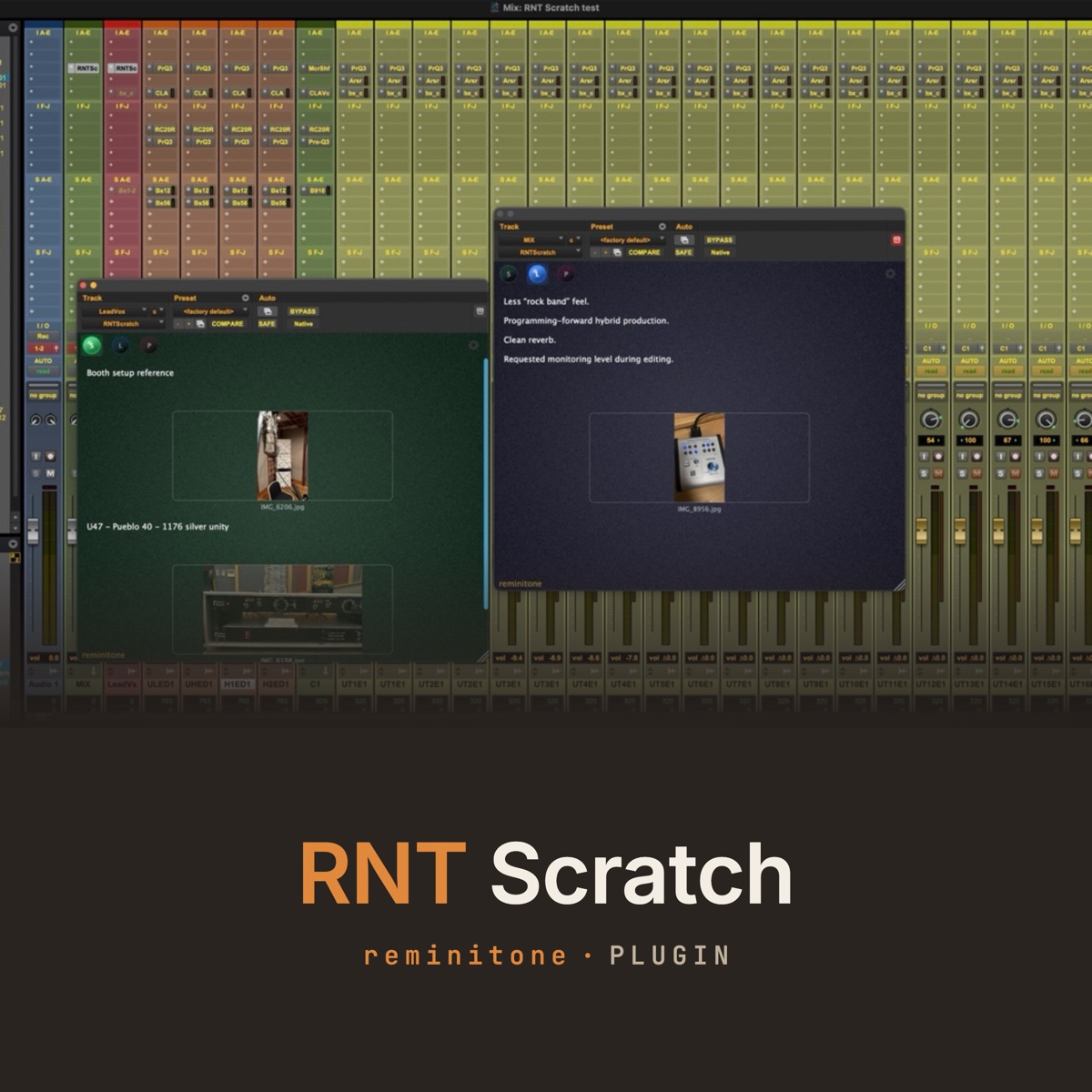The width and height of the screenshot is (1092, 1092).
Task: Click McrShf insert on C1 track
Action: (x=318, y=68)
